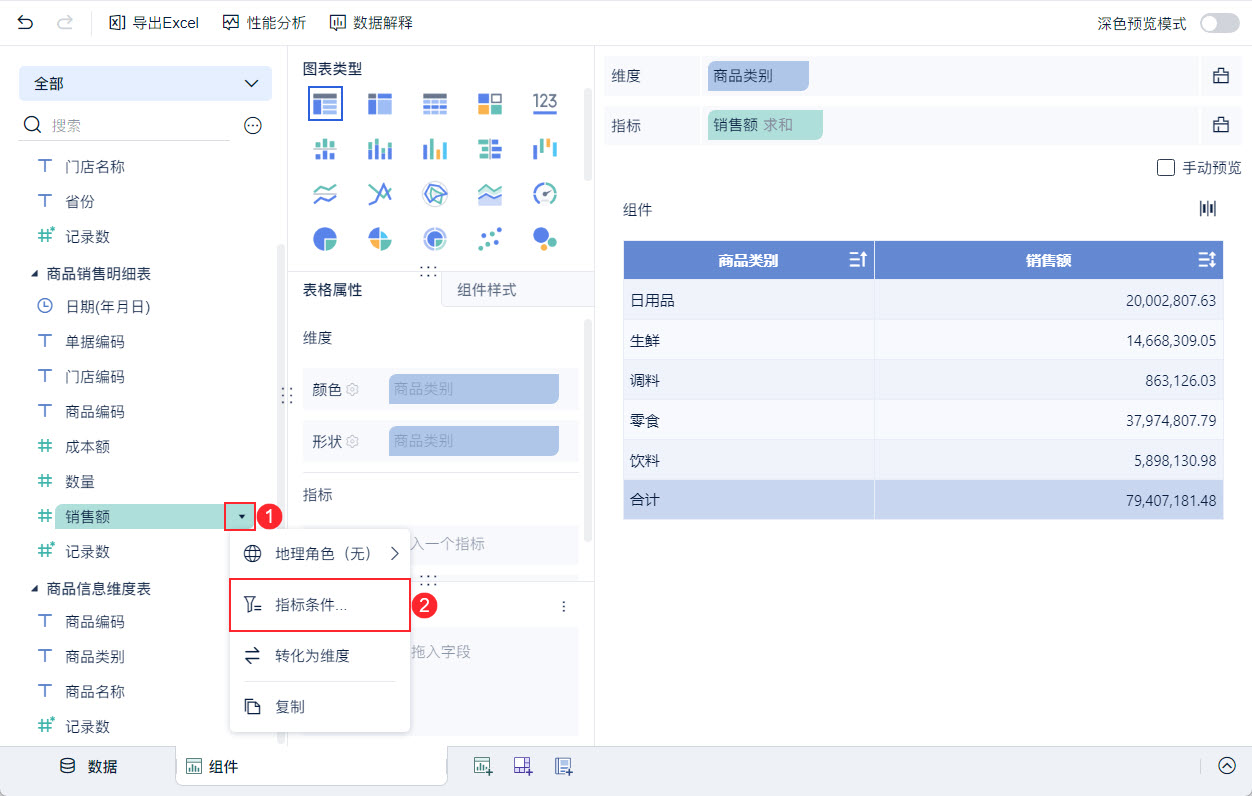
Task: Open the toolbox icon on the 维度 row
Action: [x=1220, y=75]
